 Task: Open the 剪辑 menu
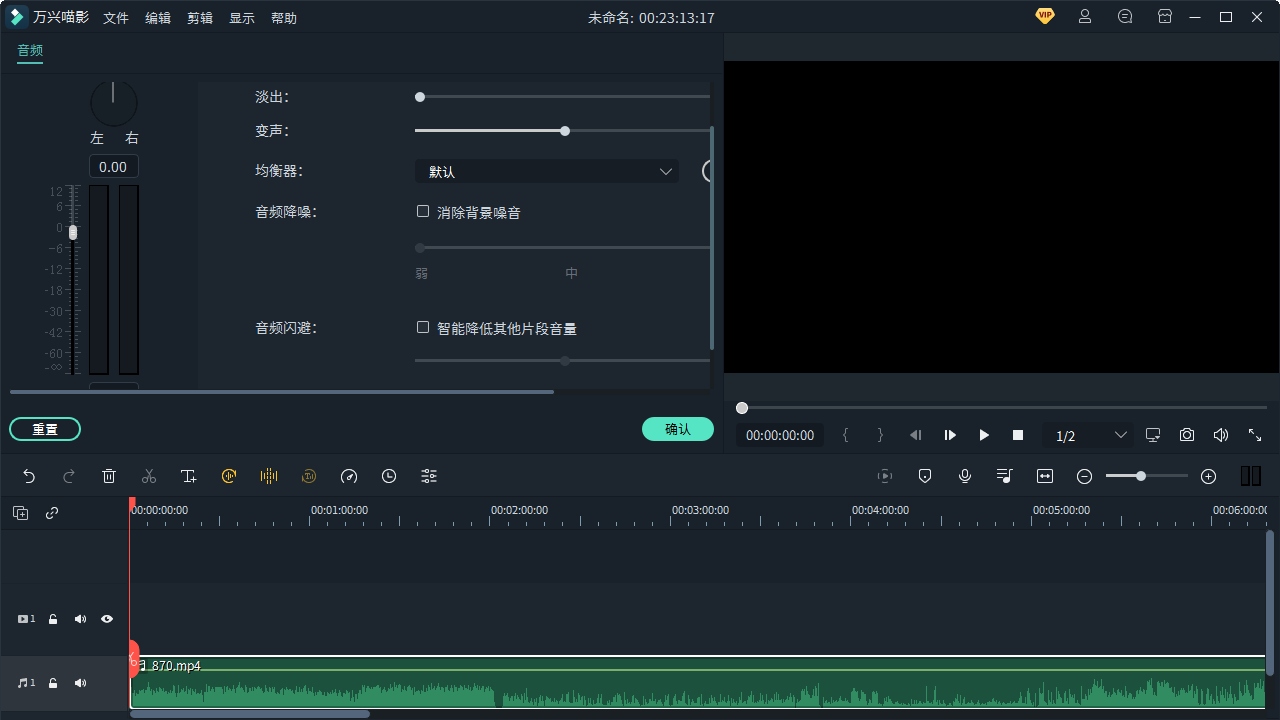tap(200, 17)
